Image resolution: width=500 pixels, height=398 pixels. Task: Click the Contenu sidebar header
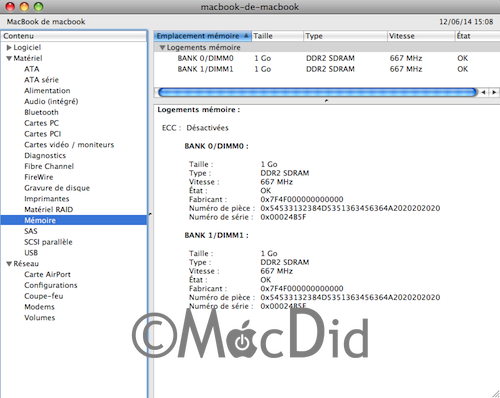point(74,36)
